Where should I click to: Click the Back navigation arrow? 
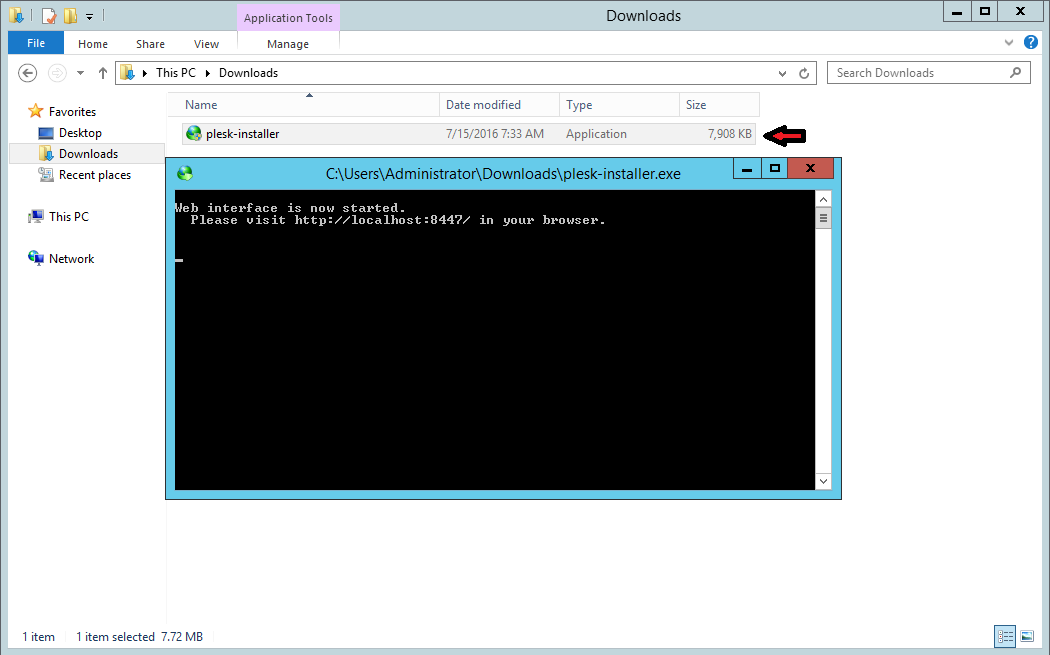[x=27, y=73]
